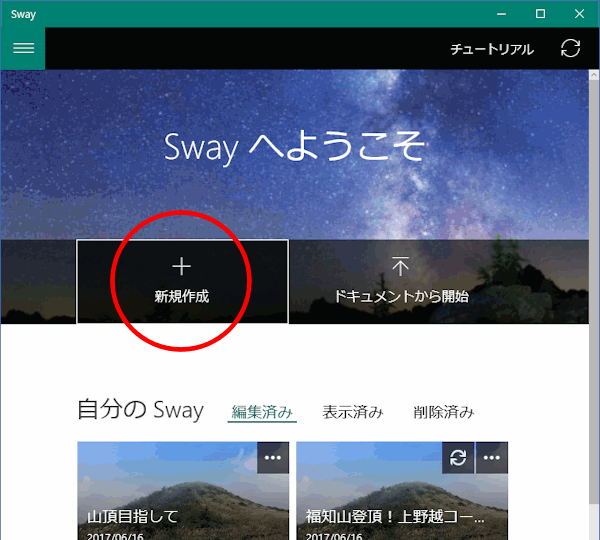
Task: Switch to the 表示済み tab
Action: [x=352, y=413]
